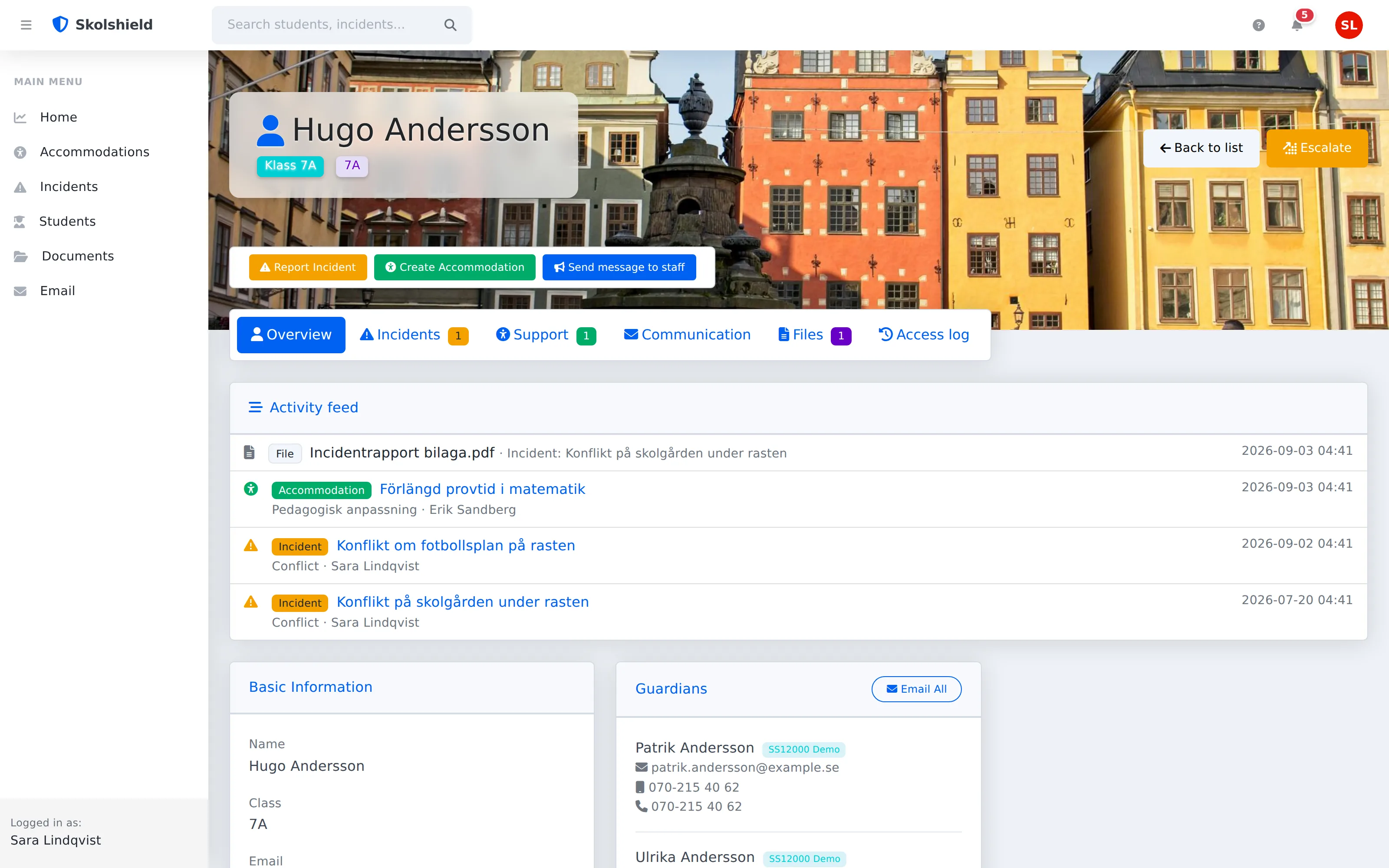Click the notification count badge 5
This screenshot has width=1389, height=868.
pos(1304,15)
